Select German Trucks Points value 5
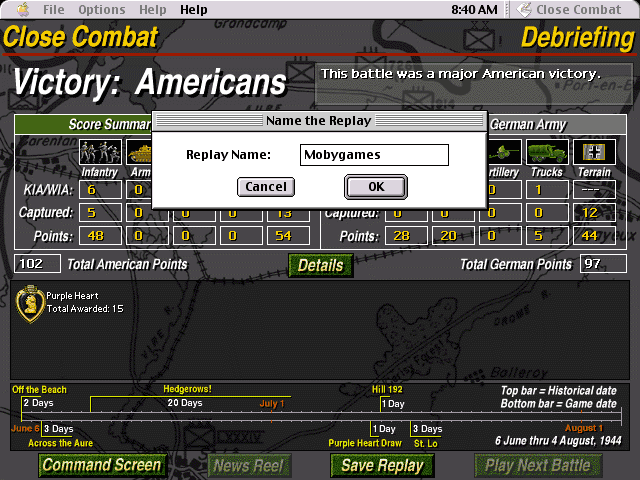The height and width of the screenshot is (480, 640). pos(547,236)
